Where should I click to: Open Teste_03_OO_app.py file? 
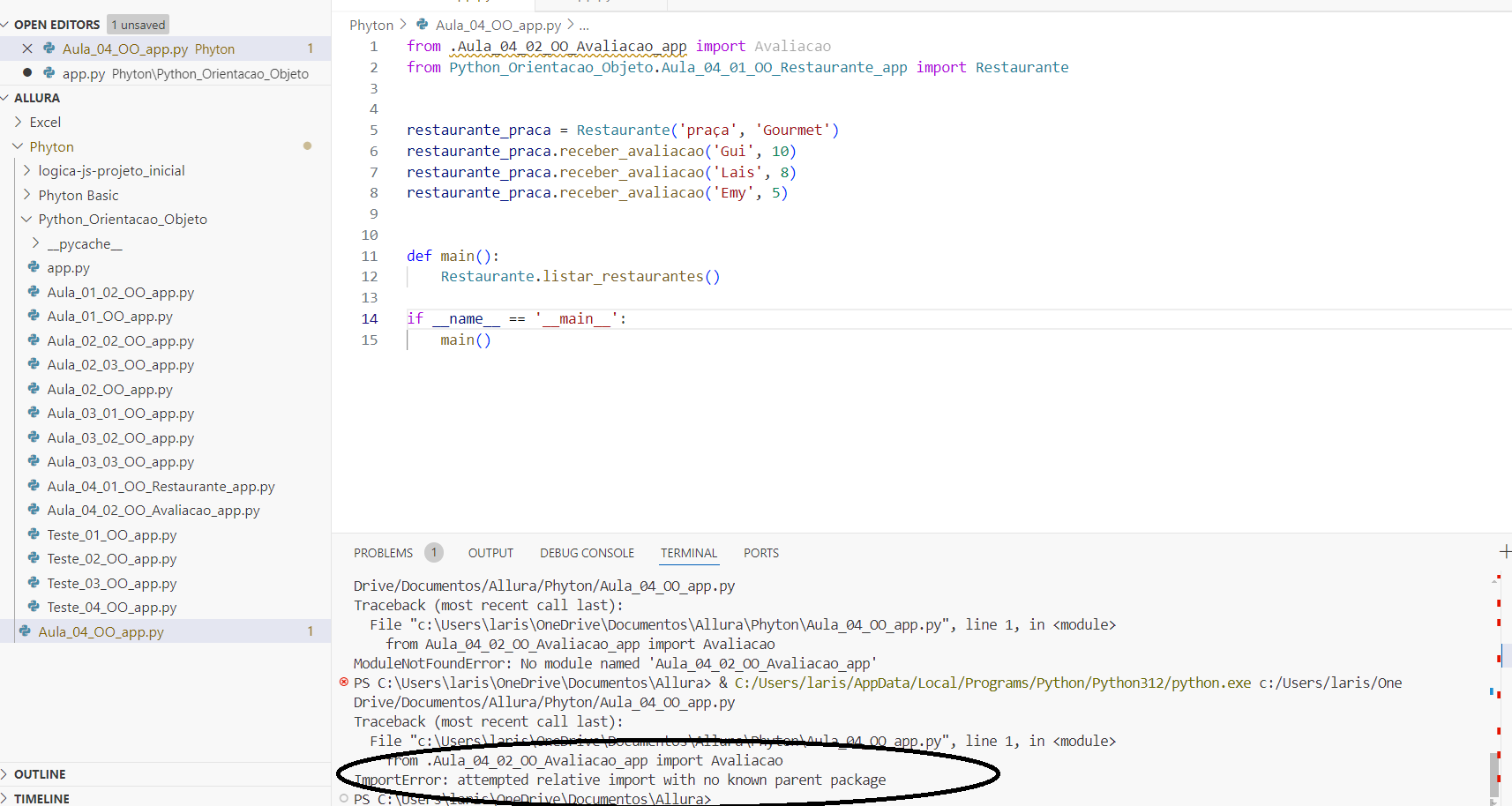112,583
